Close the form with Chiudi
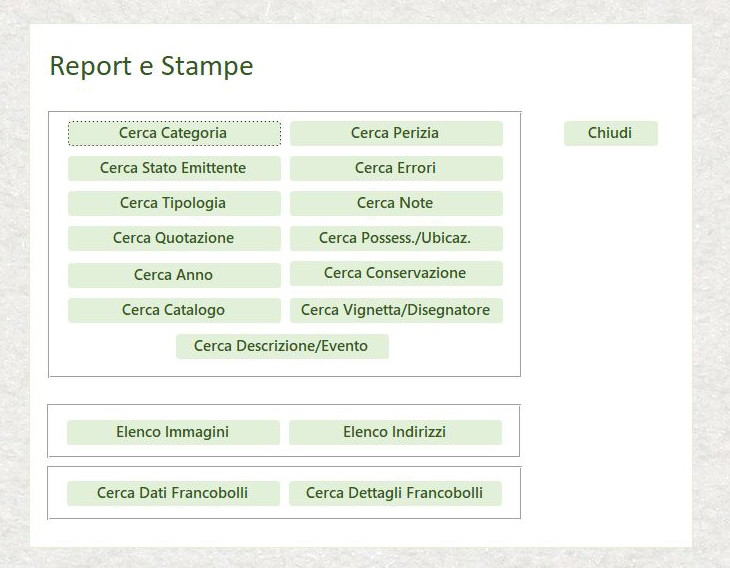Viewport: 730px width, 568px height. click(611, 133)
